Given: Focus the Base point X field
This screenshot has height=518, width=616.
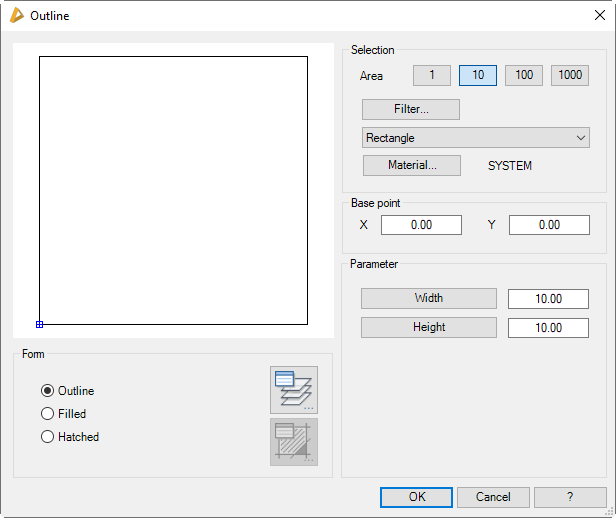Looking at the screenshot, I should click(421, 225).
